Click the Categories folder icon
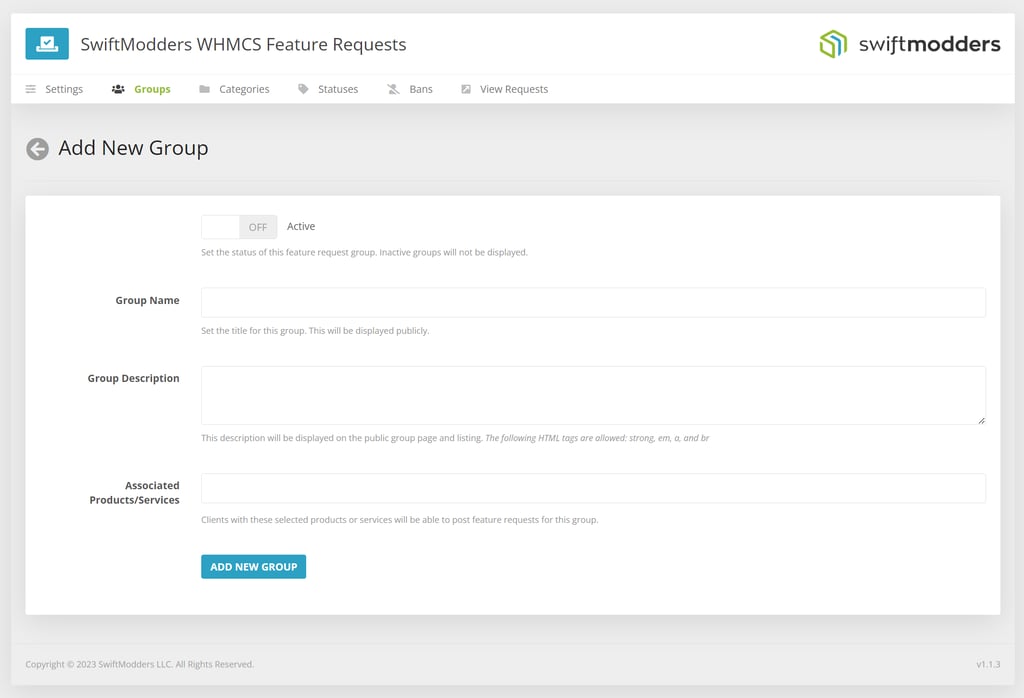 (x=204, y=89)
